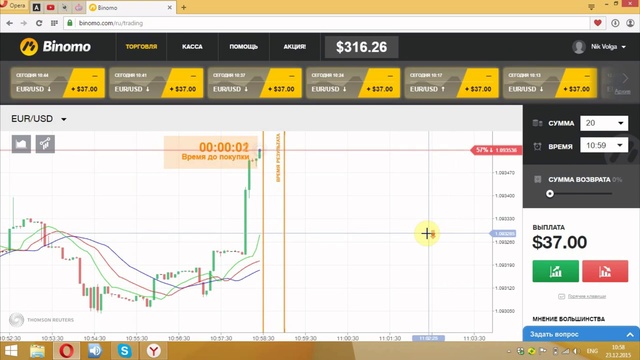
Task: Open the trade card from 10:34
Action: click(x=353, y=83)
